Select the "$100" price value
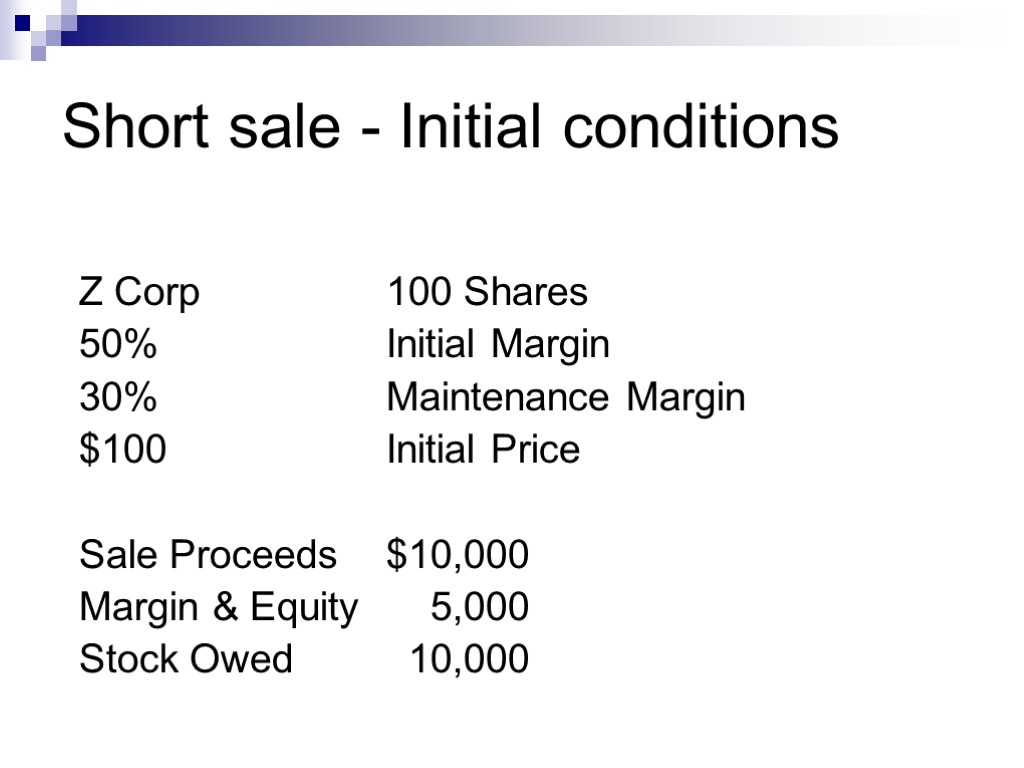 (123, 450)
